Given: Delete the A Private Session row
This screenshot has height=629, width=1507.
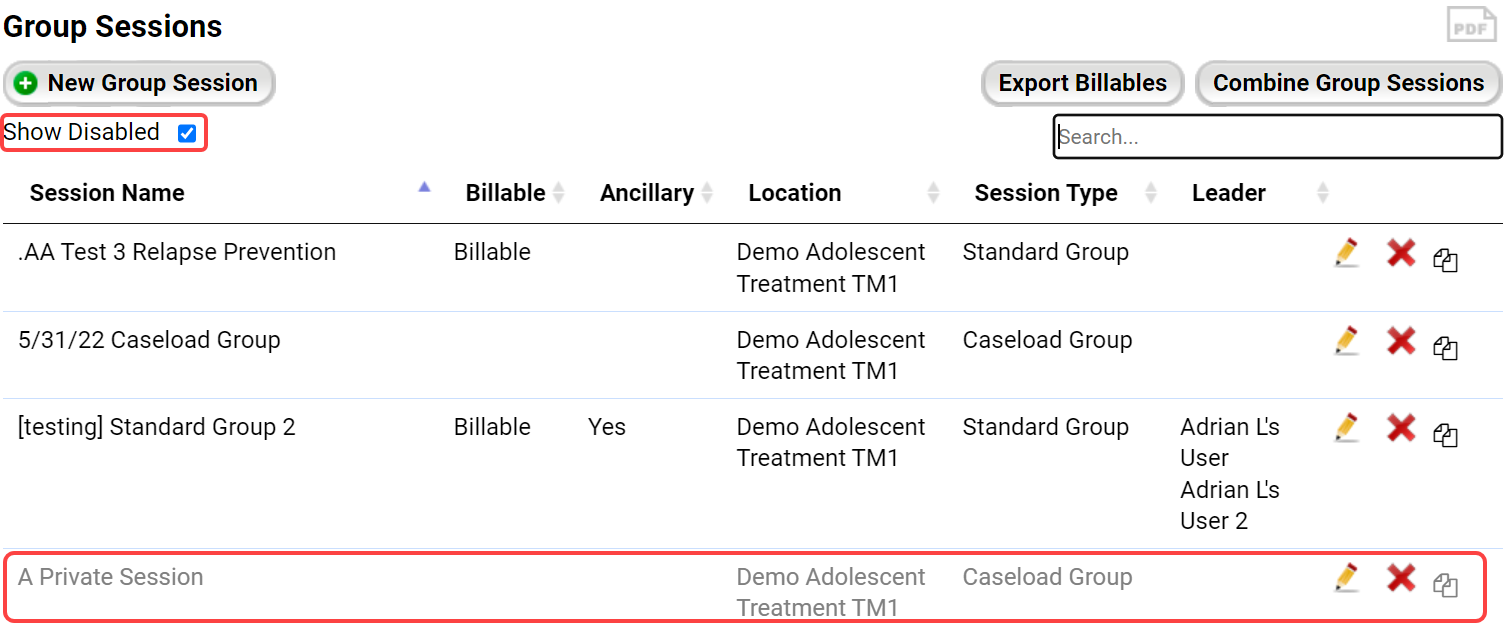Looking at the screenshot, I should (x=1401, y=578).
